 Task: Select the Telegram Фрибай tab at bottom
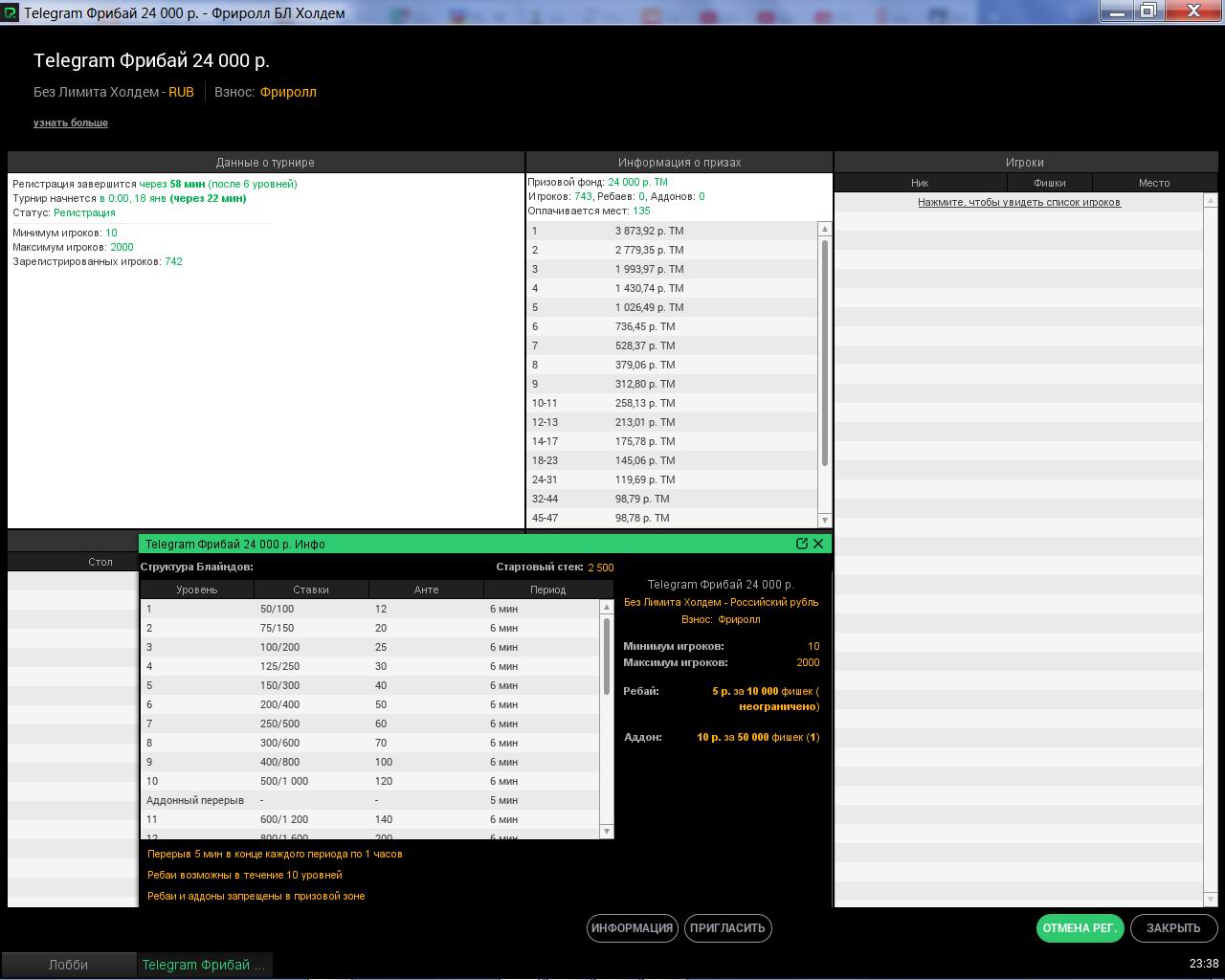click(x=204, y=965)
